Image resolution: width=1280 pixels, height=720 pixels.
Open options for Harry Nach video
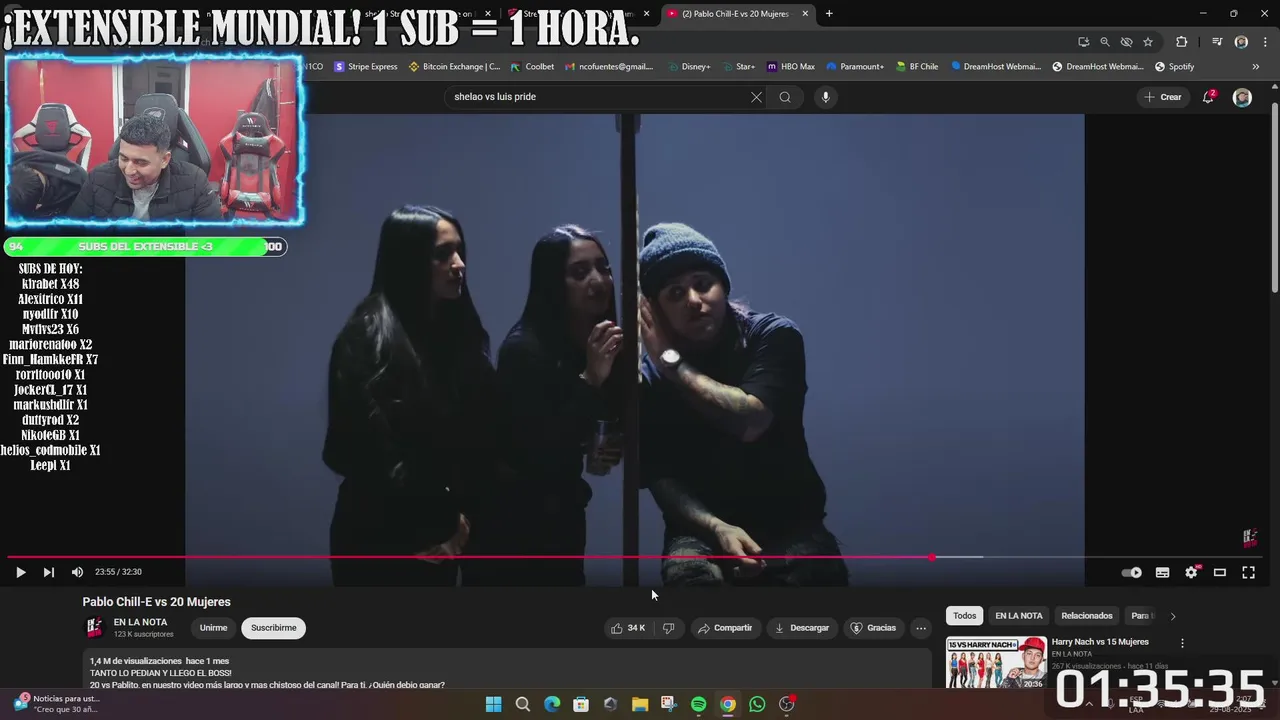(1182, 644)
